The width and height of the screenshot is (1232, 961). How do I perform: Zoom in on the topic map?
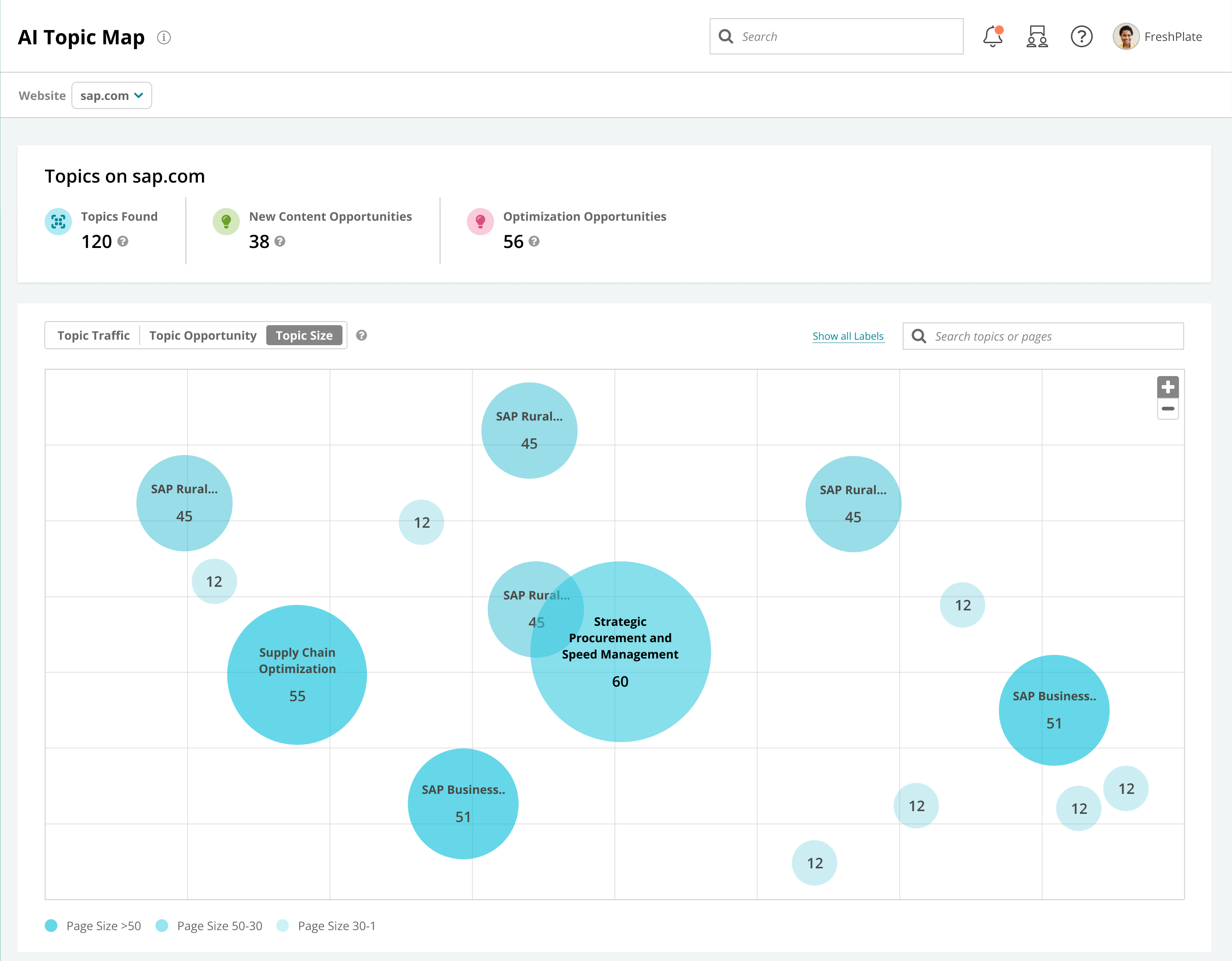pos(1168,387)
